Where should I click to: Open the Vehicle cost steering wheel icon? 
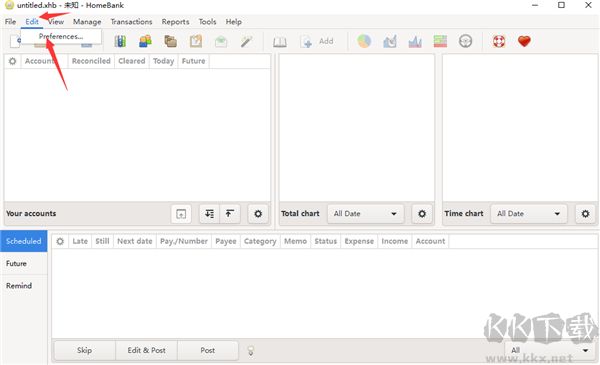tap(465, 41)
